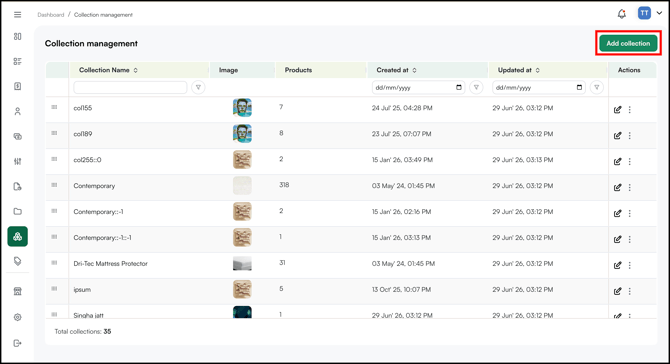Open the tag icon in sidebar

click(18, 261)
